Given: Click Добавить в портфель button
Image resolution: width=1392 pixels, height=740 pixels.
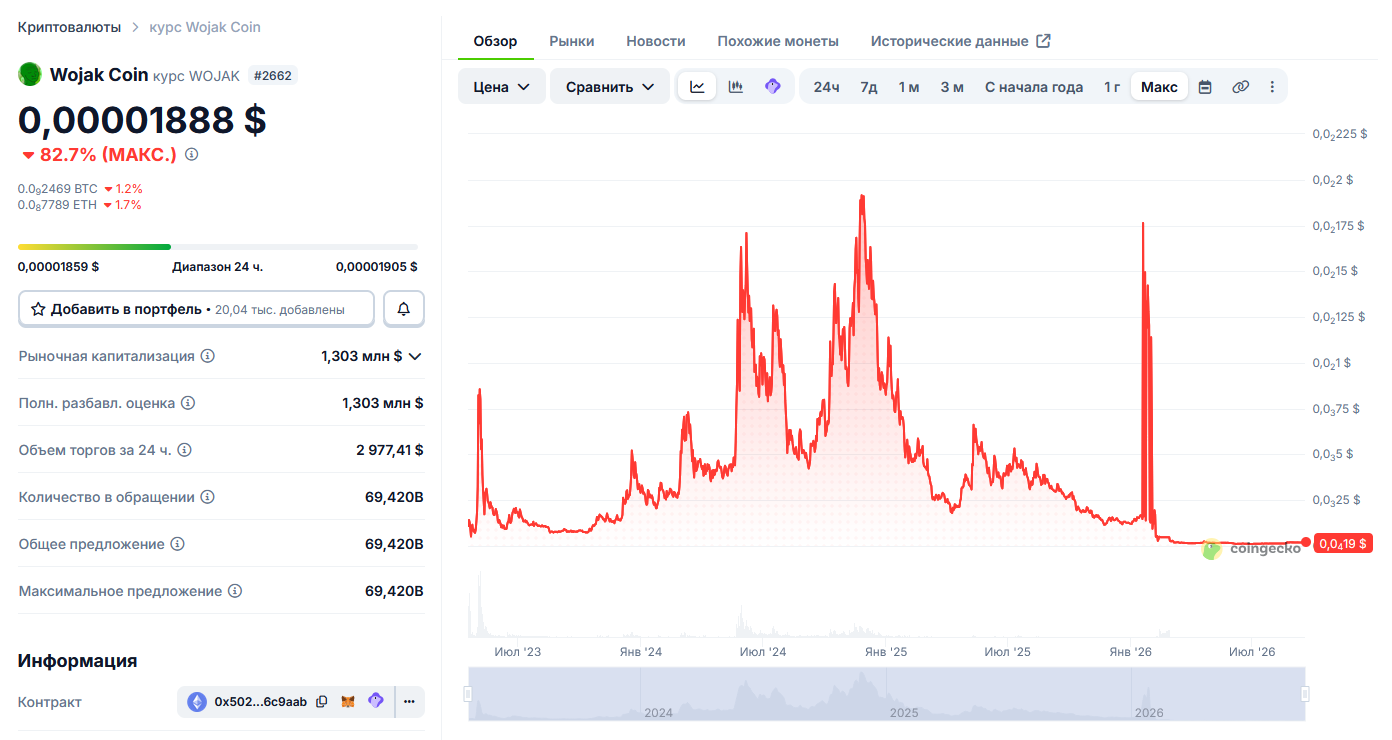Looking at the screenshot, I should tap(196, 309).
